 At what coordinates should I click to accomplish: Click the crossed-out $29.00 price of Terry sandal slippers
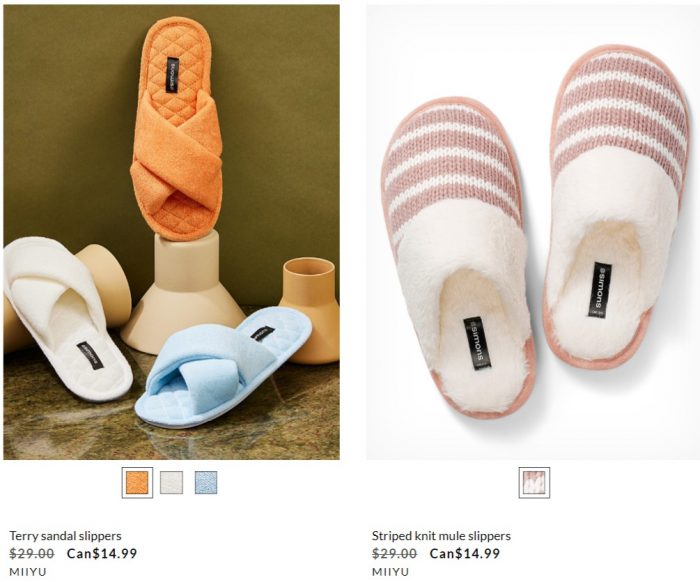tap(32, 553)
